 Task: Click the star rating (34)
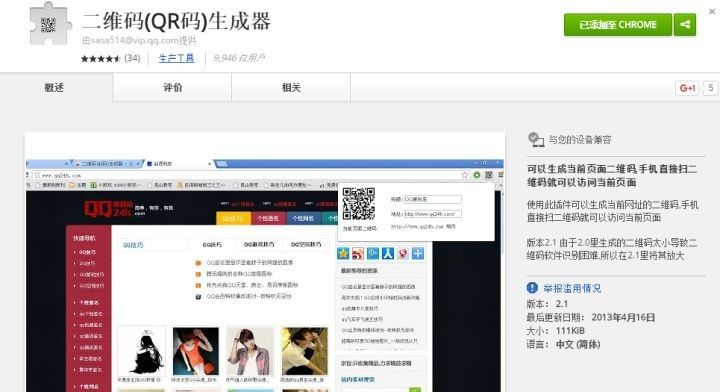111,58
